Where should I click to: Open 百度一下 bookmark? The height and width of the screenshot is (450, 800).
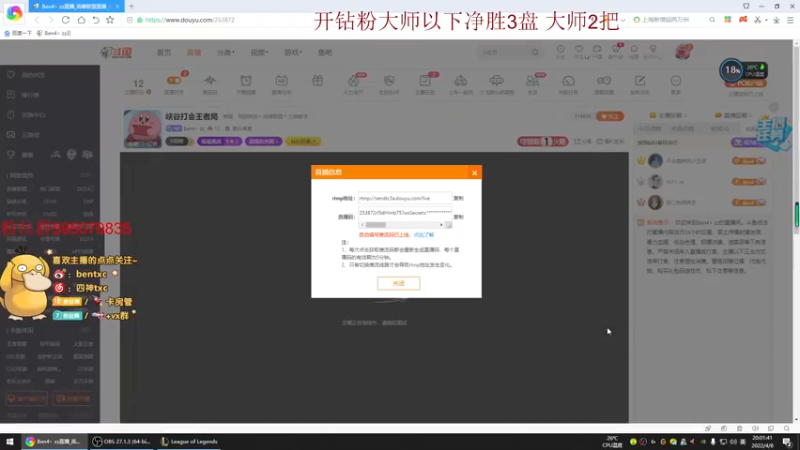[18, 33]
